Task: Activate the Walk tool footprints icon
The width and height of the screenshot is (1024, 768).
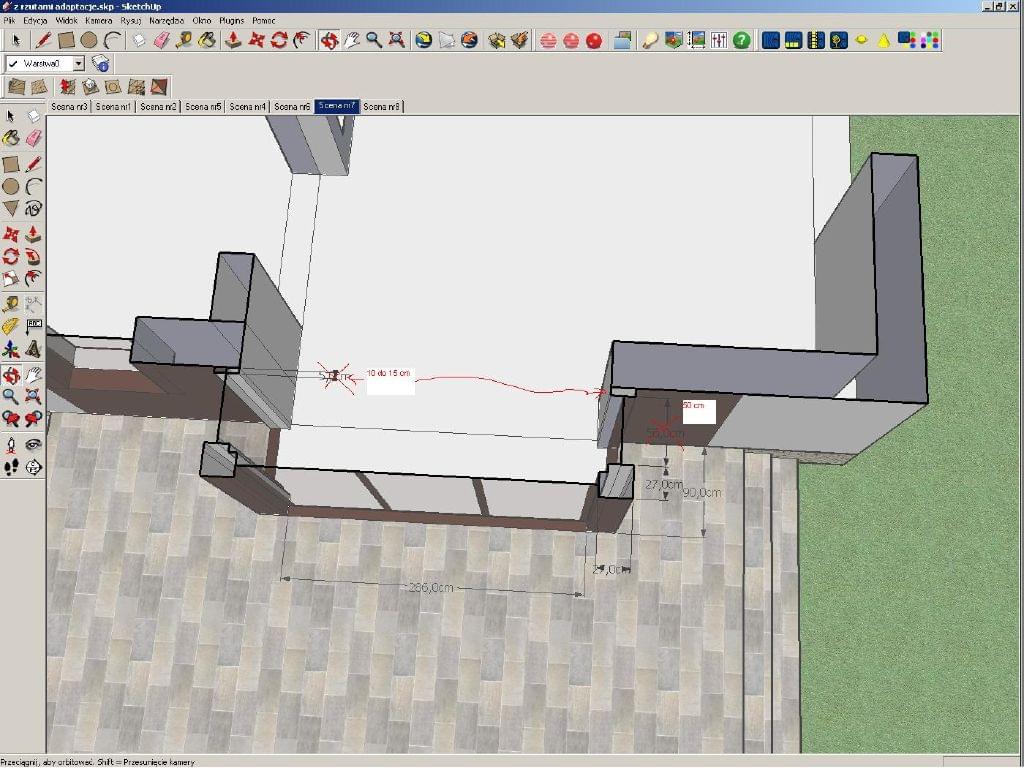Action: [11, 466]
